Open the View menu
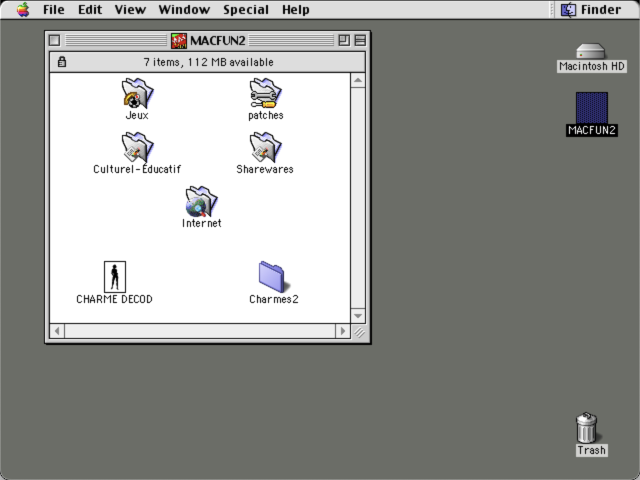This screenshot has width=640, height=480. tap(130, 9)
